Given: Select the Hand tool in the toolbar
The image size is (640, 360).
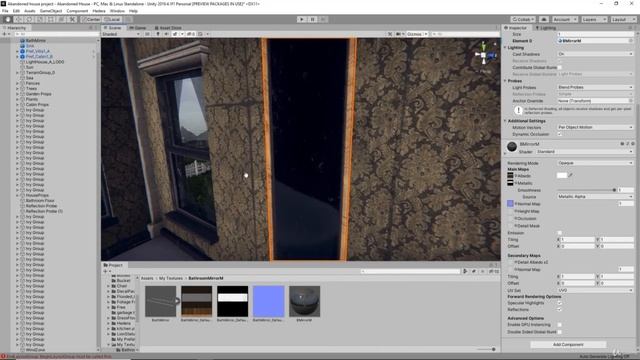Looking at the screenshot, I should pos(8,19).
